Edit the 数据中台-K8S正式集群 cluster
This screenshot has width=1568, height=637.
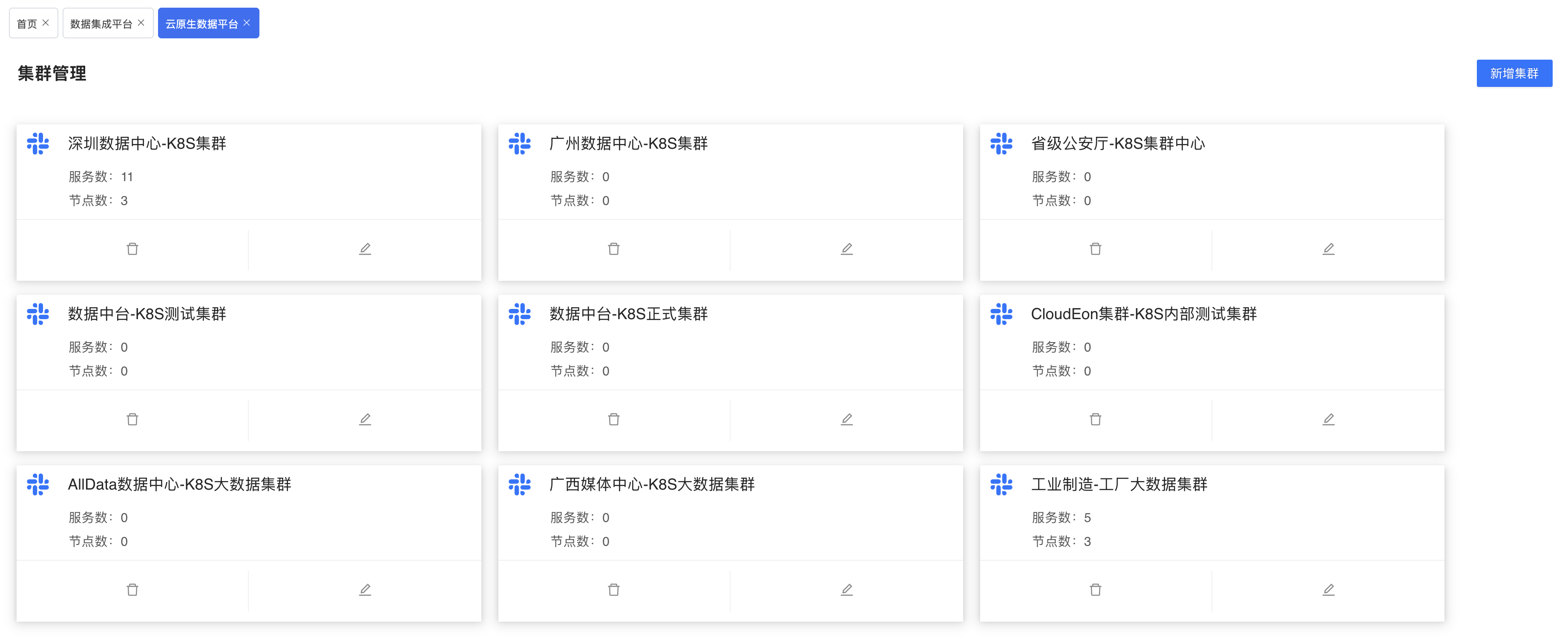pos(846,419)
